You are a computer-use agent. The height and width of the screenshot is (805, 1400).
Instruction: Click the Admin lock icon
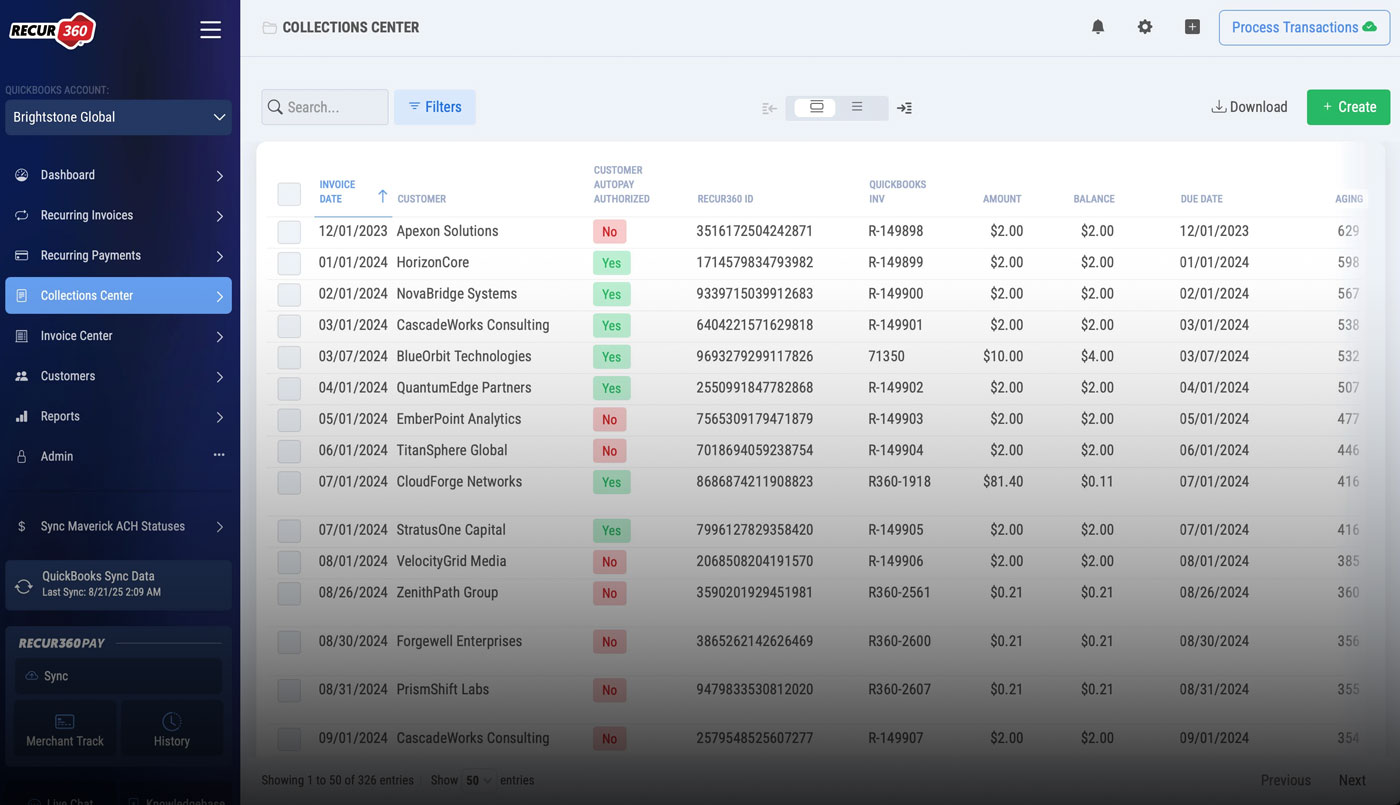(x=22, y=456)
